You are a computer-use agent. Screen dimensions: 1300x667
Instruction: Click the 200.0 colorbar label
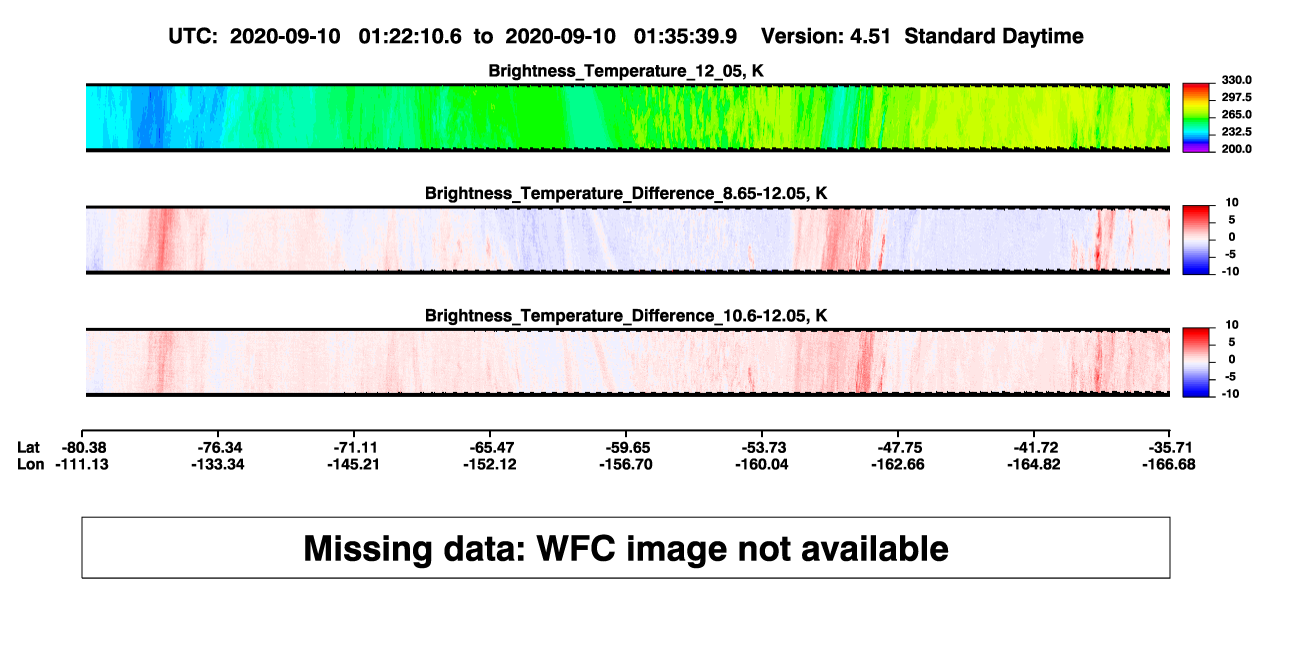tap(1236, 148)
